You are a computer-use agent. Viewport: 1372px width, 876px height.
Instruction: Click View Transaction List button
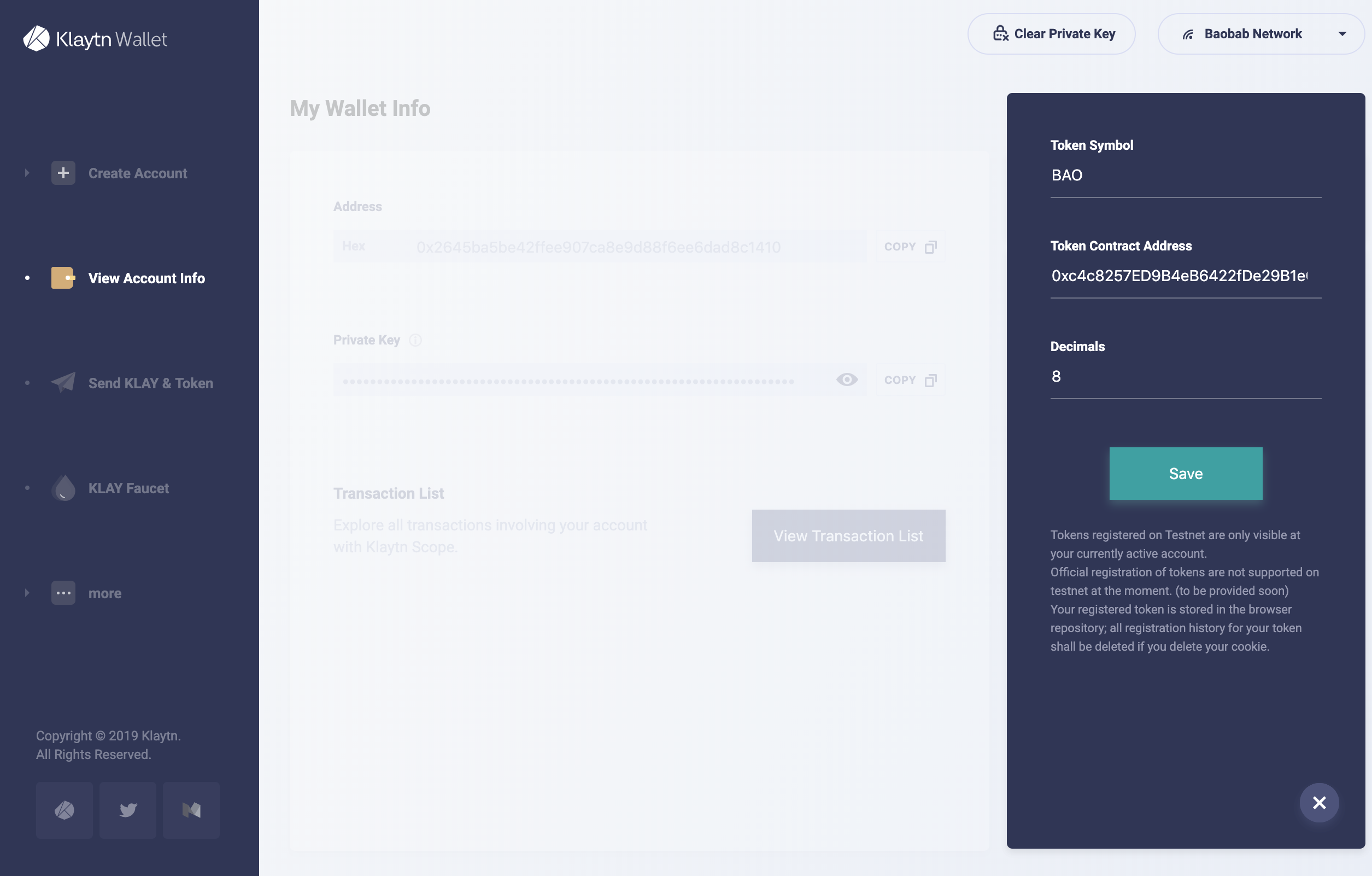pos(848,535)
